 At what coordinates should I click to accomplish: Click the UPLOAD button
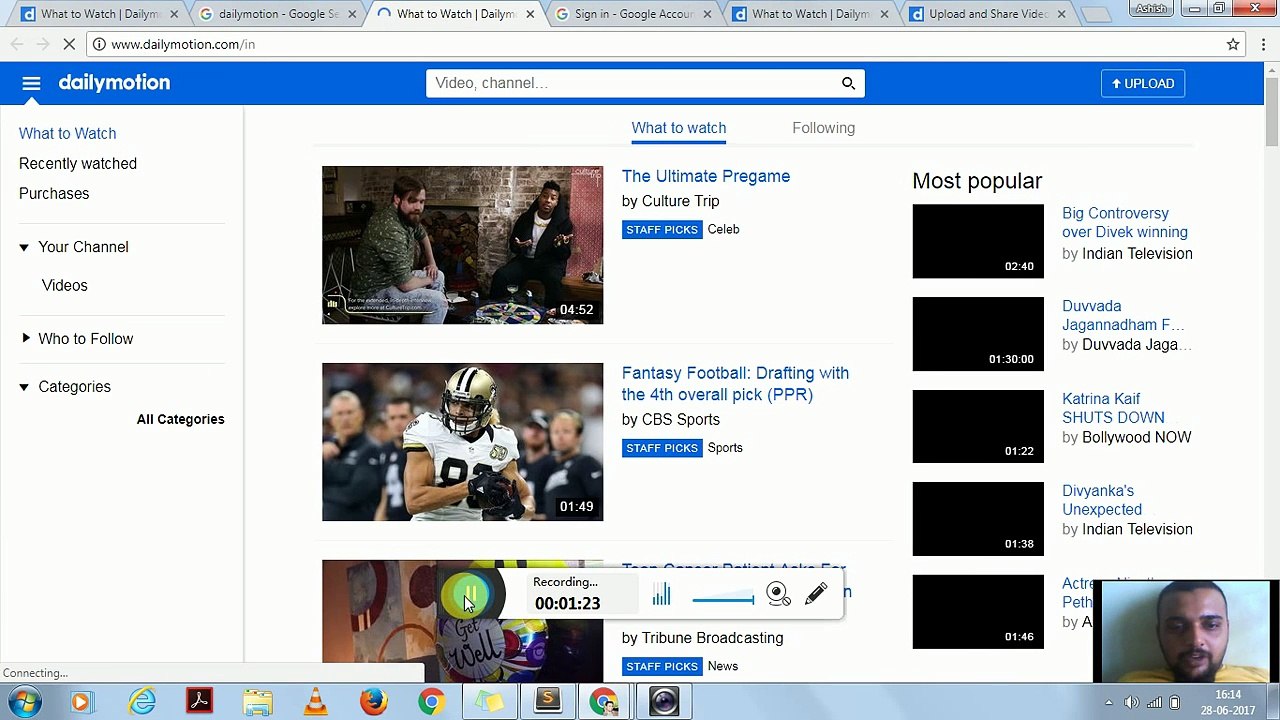(1143, 84)
